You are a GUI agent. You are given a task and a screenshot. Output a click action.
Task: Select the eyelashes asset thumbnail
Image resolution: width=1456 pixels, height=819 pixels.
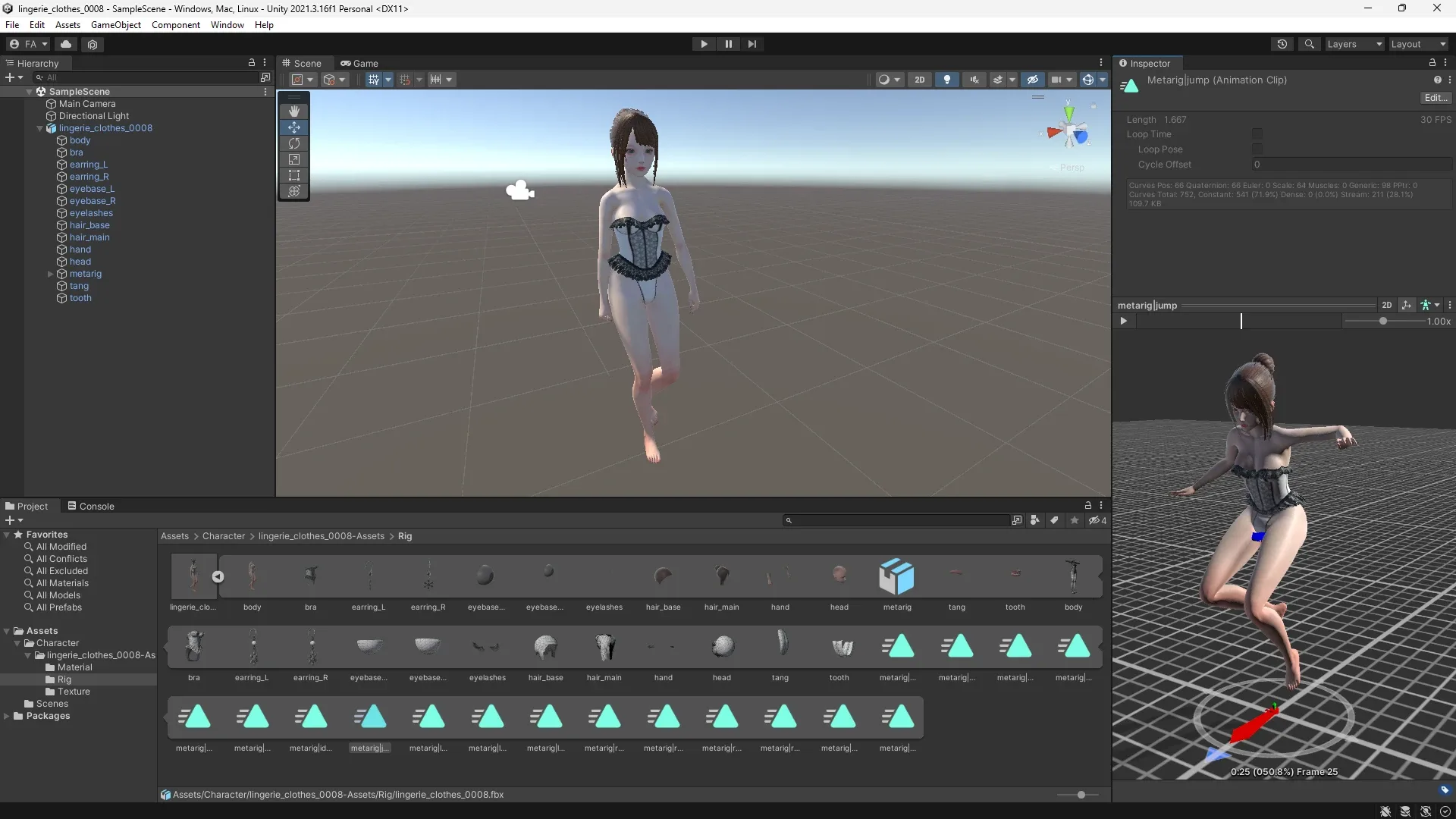click(604, 576)
